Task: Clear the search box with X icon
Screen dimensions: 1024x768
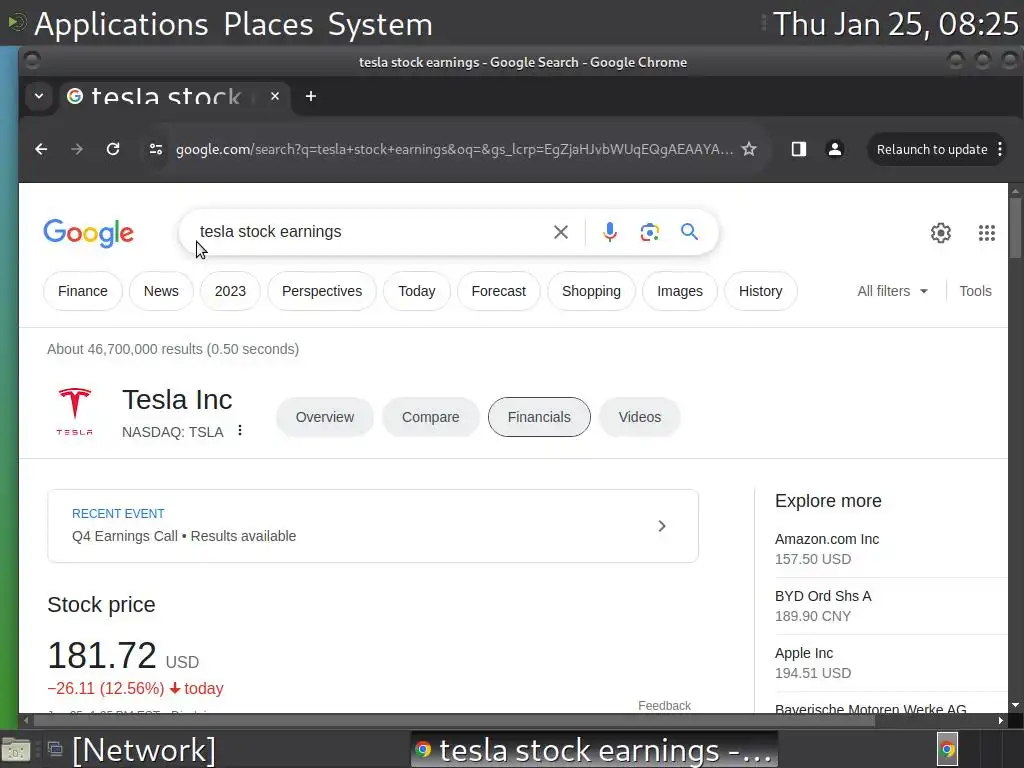Action: [x=561, y=232]
